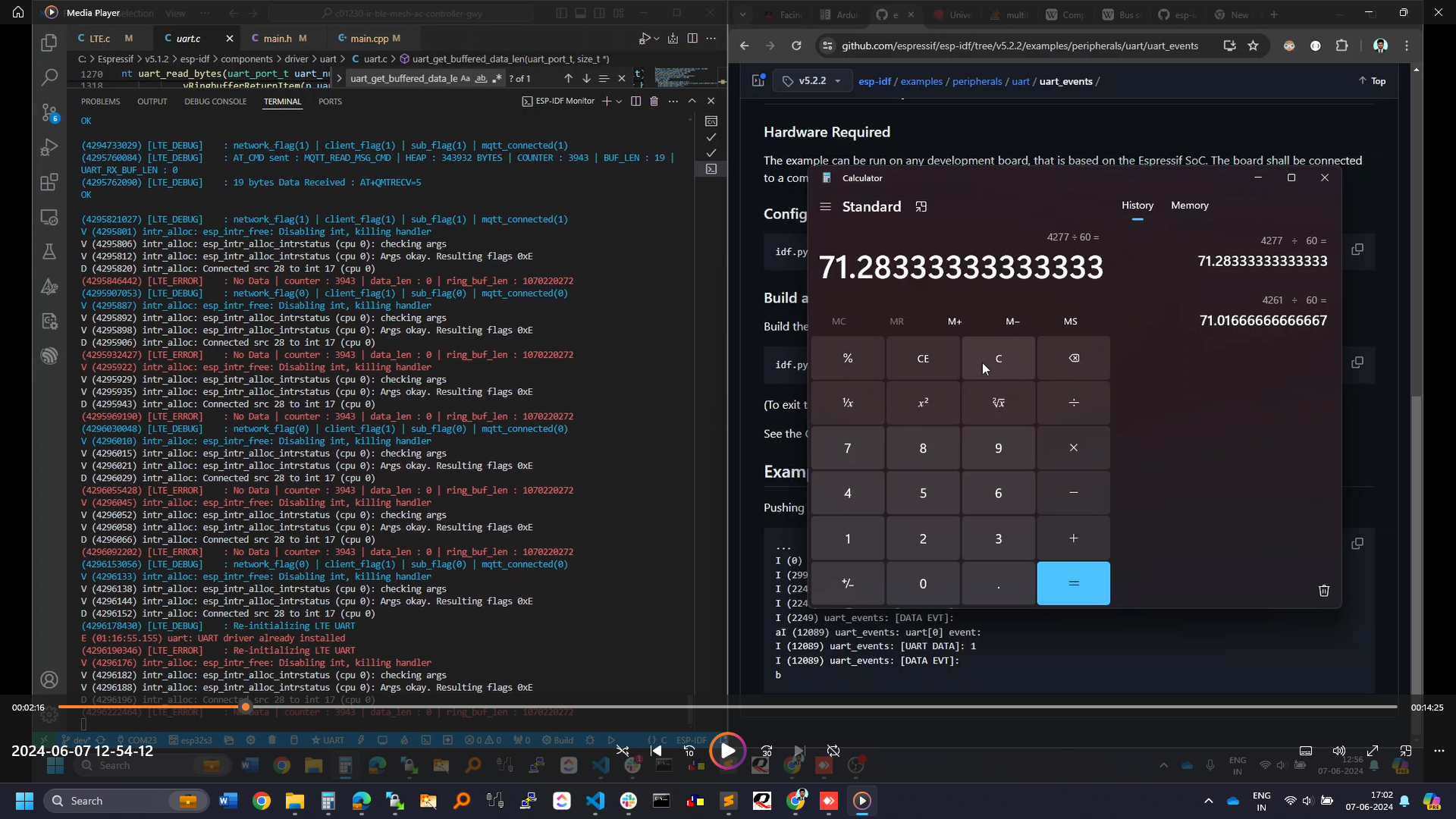Screen dimensions: 1456x819
Task: Switch to Calculator Memory tab
Action: tap(1189, 206)
